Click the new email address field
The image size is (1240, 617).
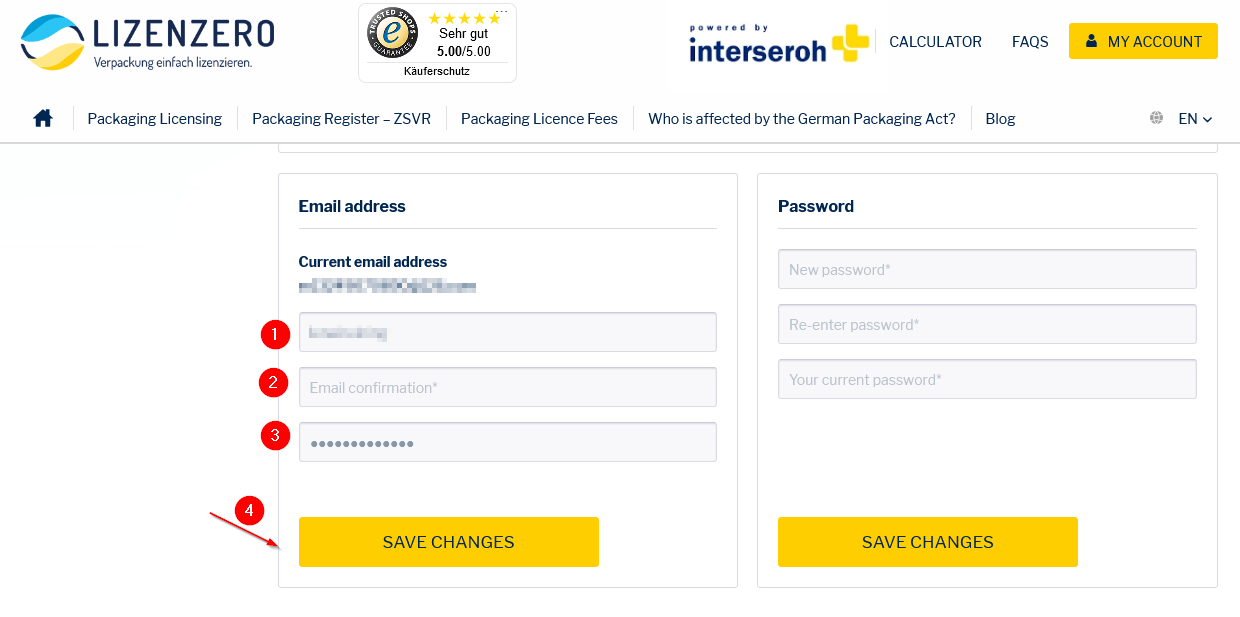tap(508, 332)
